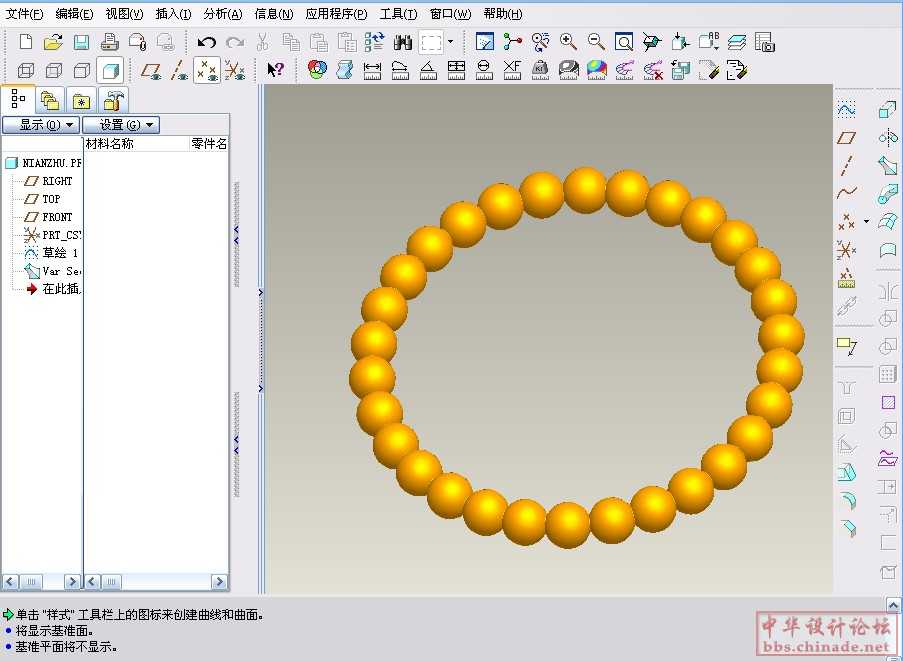903x661 pixels.
Task: Toggle datum points display
Action: click(207, 70)
